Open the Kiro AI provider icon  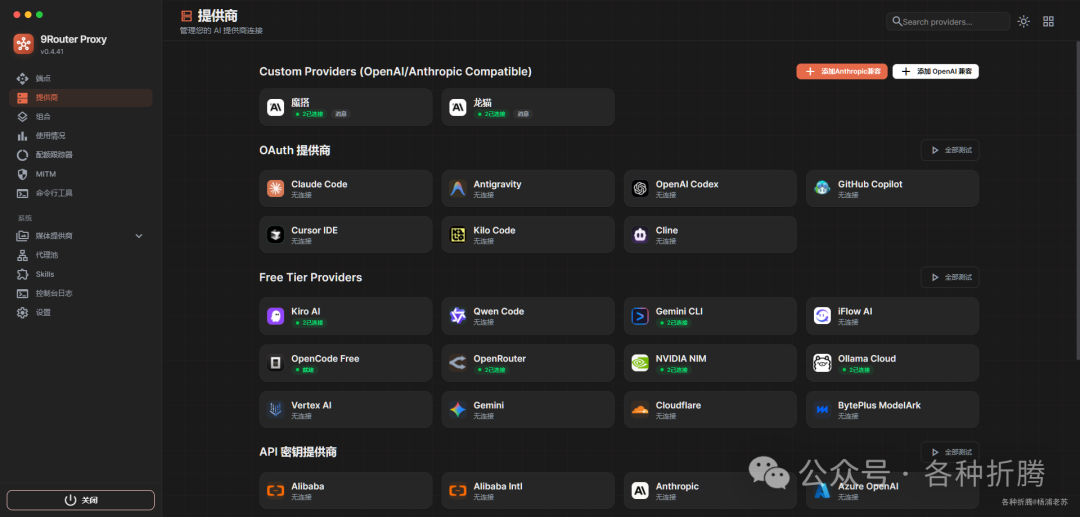[276, 316]
